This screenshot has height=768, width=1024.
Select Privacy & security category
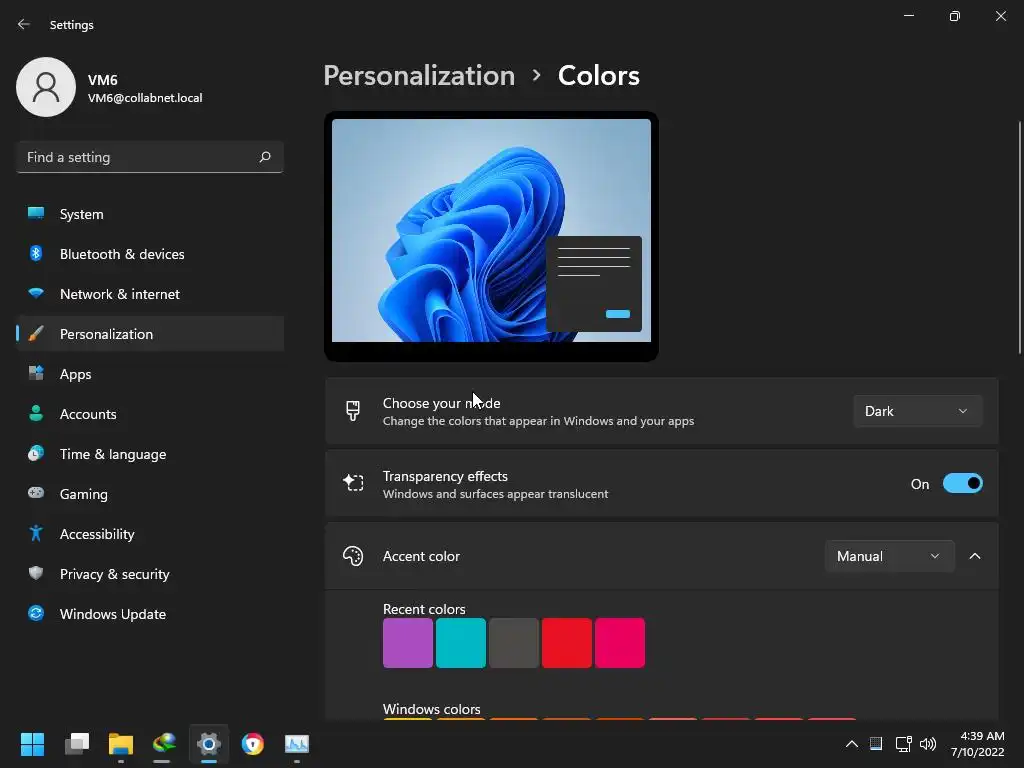[x=150, y=574]
